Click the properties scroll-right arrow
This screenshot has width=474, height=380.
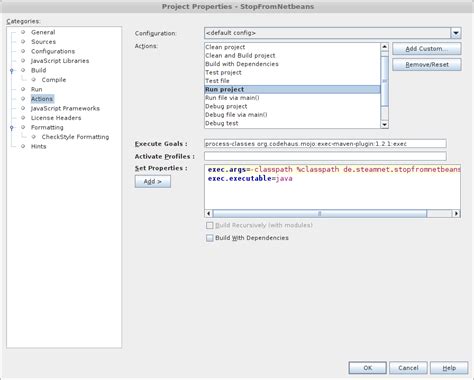click(x=456, y=213)
